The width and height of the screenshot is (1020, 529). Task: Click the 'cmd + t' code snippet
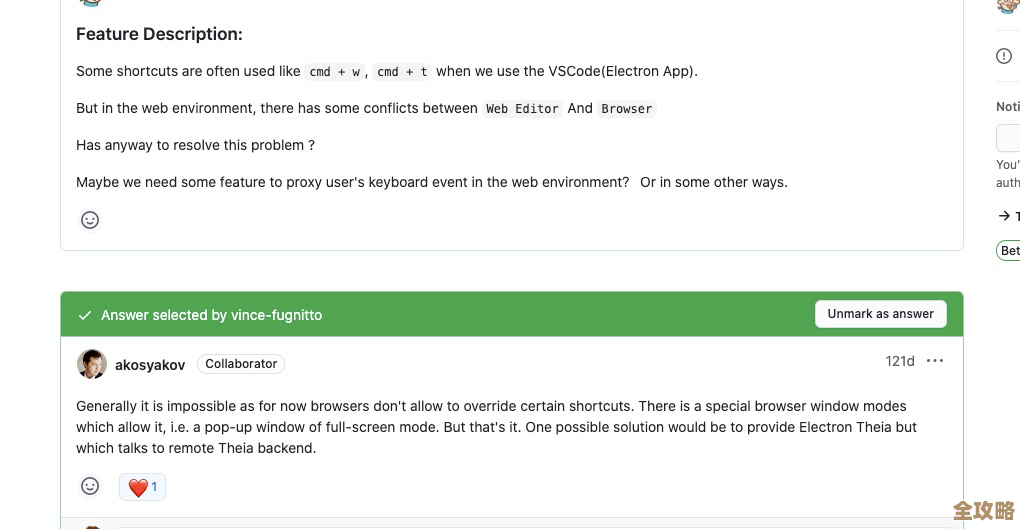tap(402, 72)
